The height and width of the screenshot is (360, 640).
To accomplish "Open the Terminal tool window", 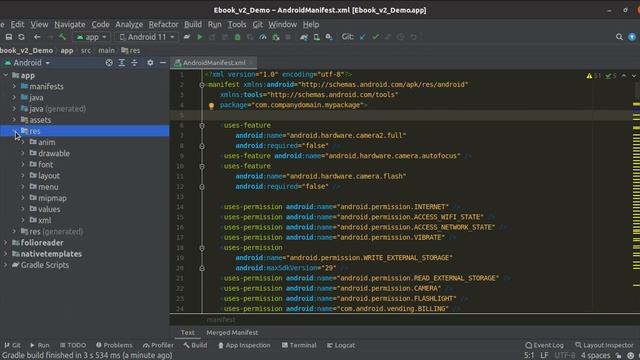I will (299, 345).
